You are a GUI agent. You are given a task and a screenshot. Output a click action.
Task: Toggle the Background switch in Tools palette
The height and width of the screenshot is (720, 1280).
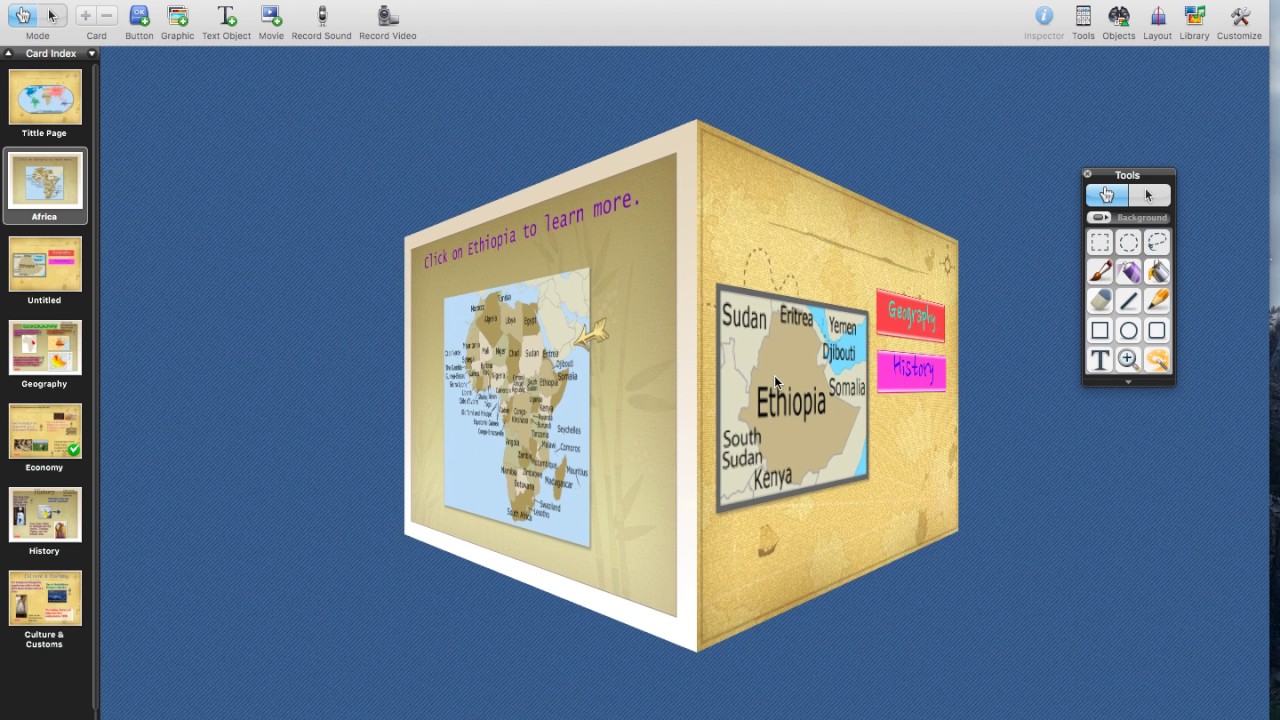(x=1099, y=217)
